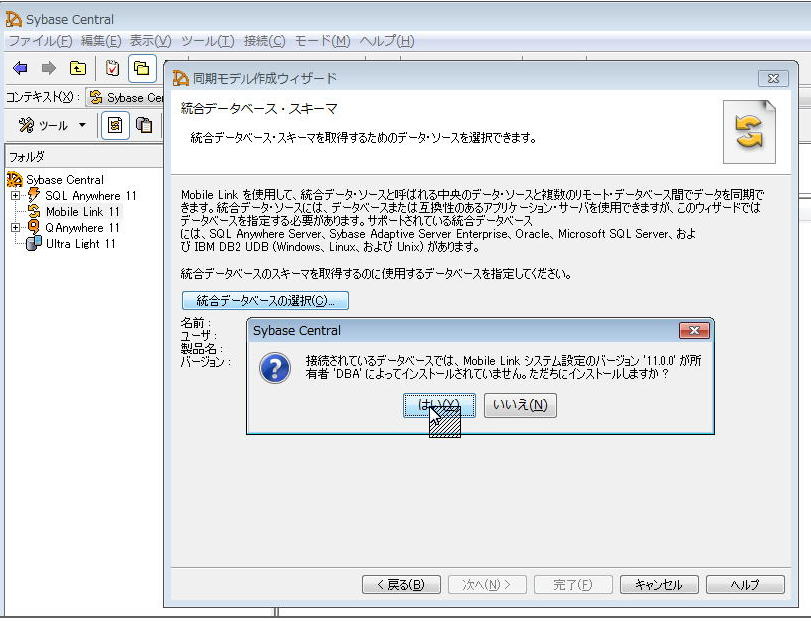Select Mobile Link 11 in folder tree
The width and height of the screenshot is (811, 621).
pyautogui.click(x=82, y=212)
